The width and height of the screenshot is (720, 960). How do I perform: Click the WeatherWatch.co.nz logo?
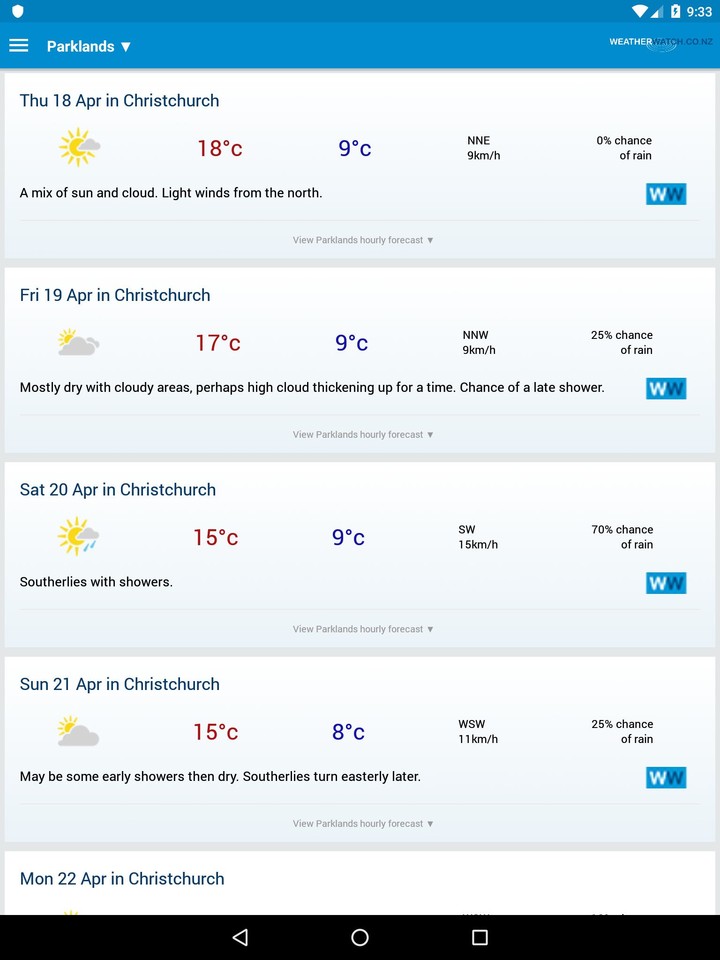pos(660,44)
